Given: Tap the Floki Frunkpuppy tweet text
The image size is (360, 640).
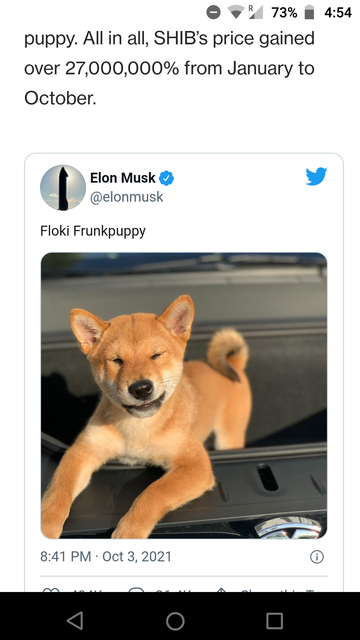Looking at the screenshot, I should click(x=93, y=231).
